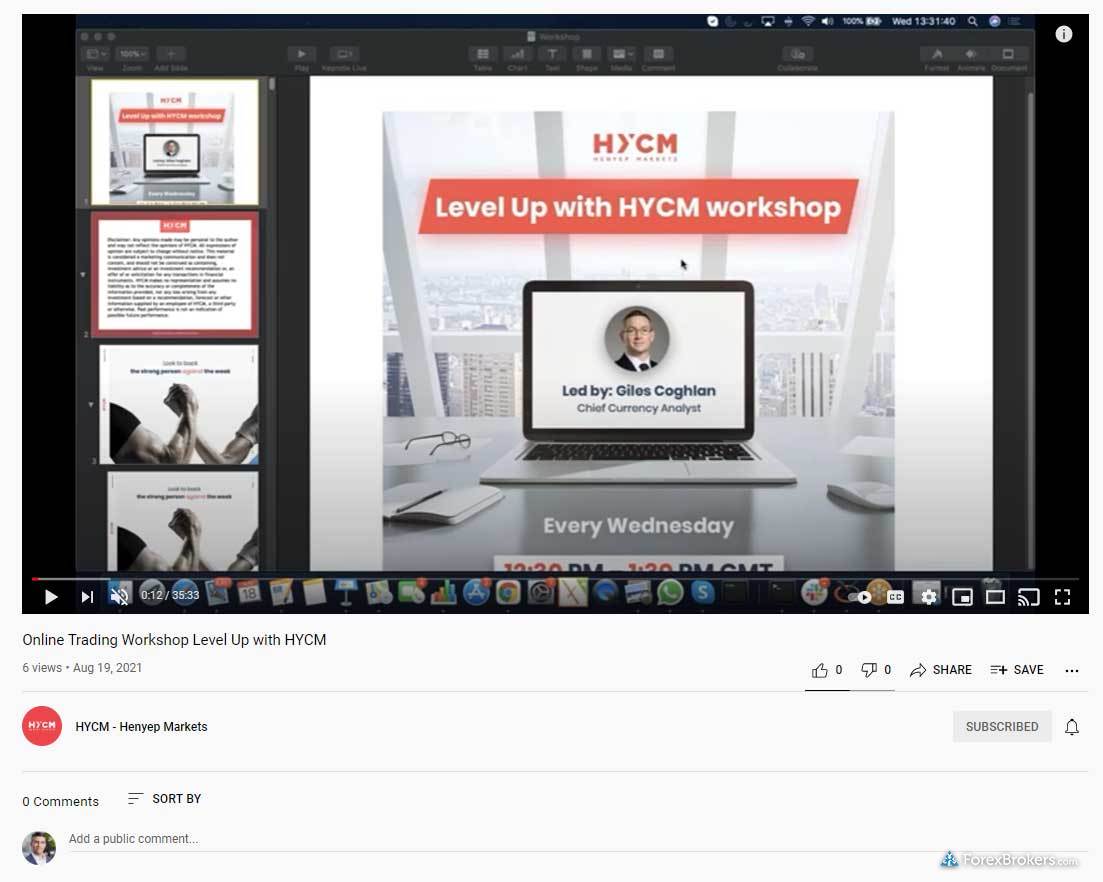
Task: Add a Comment in Keynote
Action: [x=658, y=54]
